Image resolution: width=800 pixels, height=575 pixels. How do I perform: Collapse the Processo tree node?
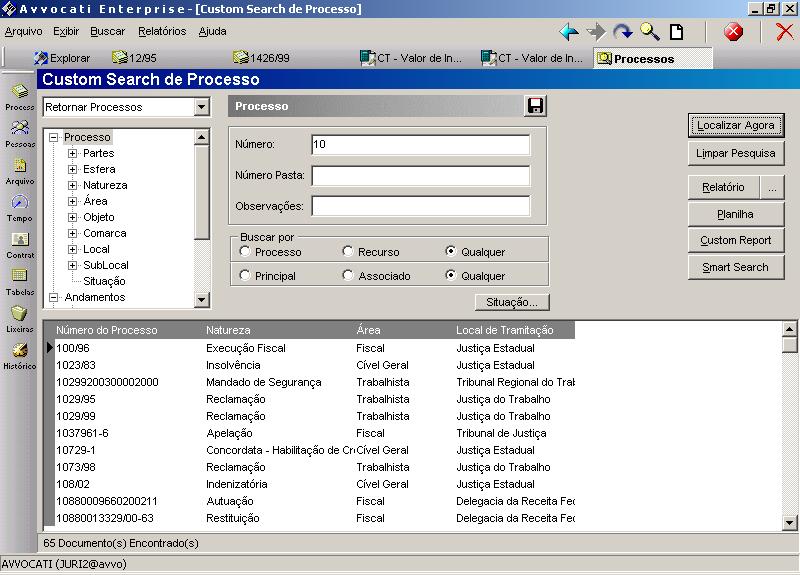point(54,137)
